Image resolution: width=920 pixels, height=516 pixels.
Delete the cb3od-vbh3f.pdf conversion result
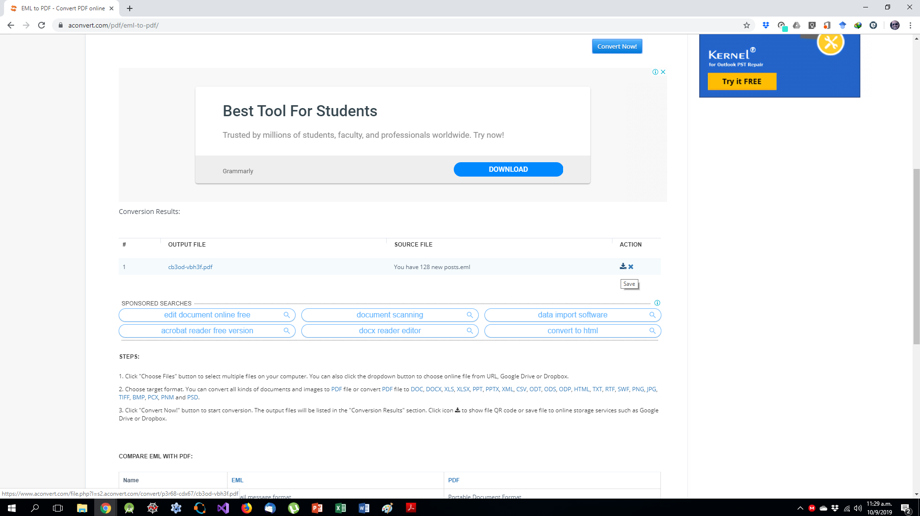coord(631,267)
